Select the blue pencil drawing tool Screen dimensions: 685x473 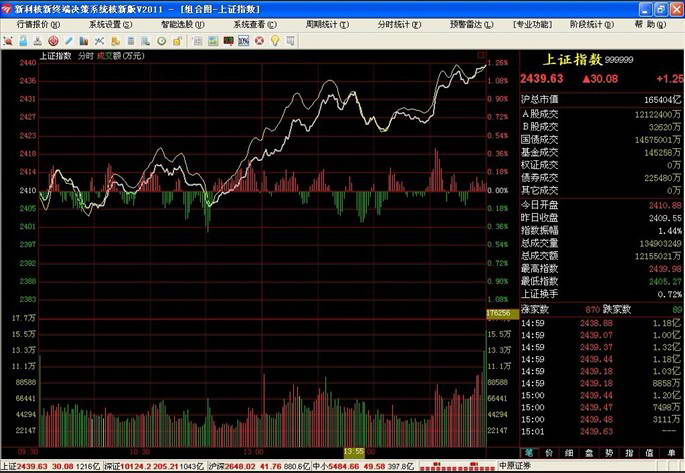pyautogui.click(x=69, y=41)
